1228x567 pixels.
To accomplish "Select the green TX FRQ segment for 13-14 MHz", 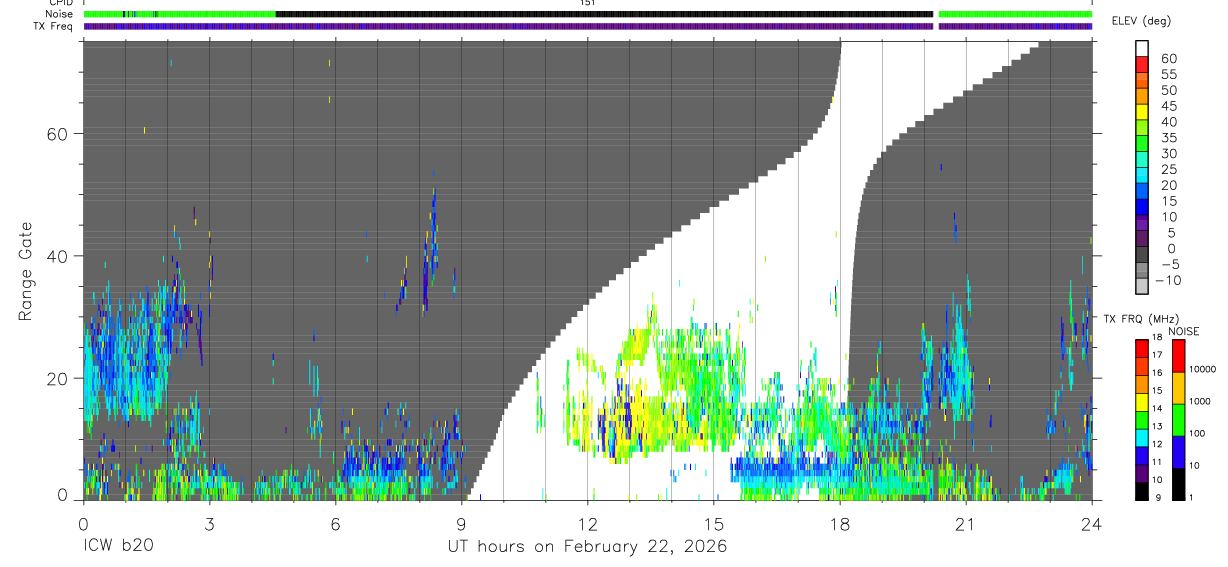I will (1141, 419).
